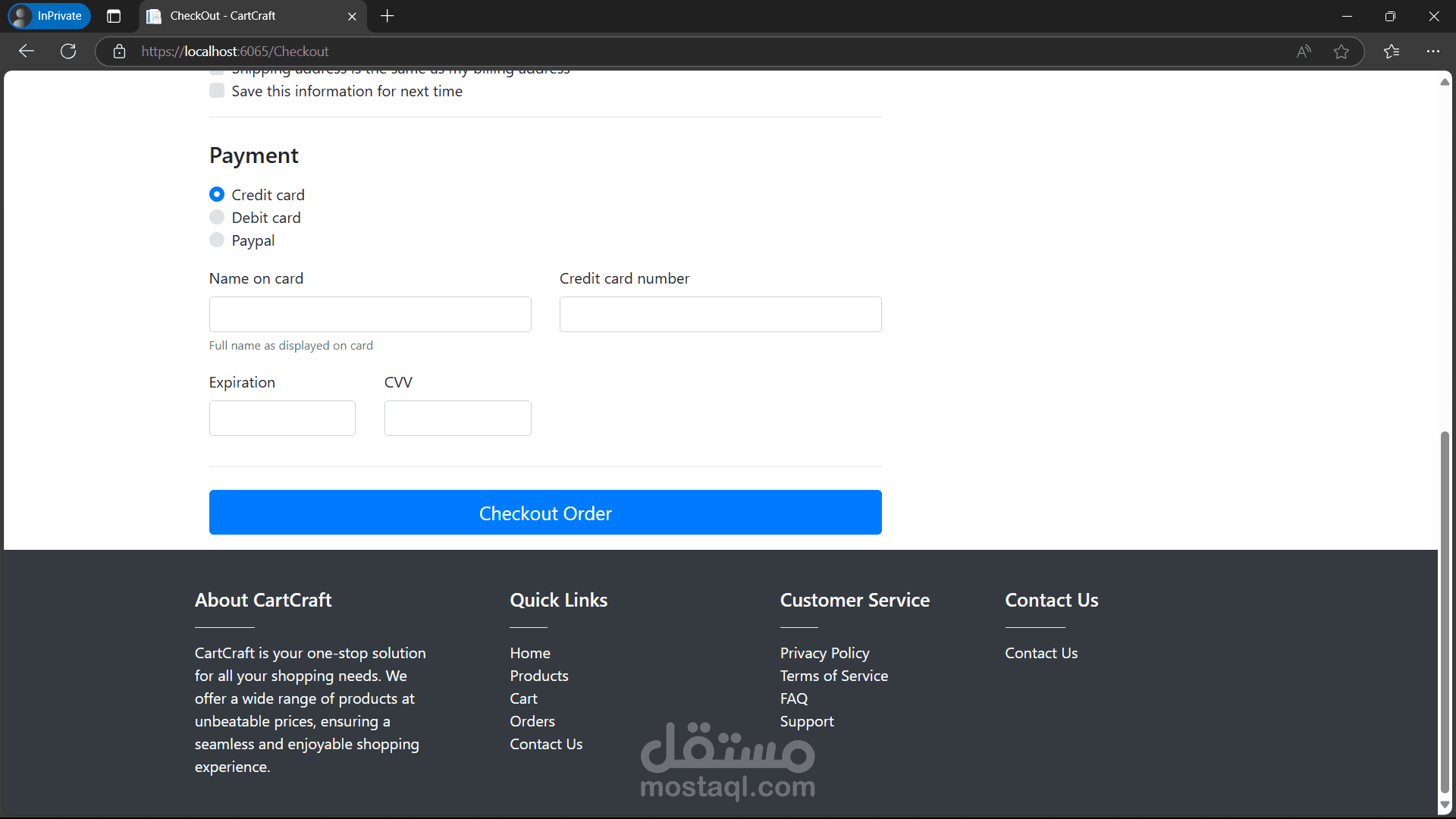This screenshot has width=1456, height=819.
Task: Choose Credit card payment method
Action: coord(217,195)
